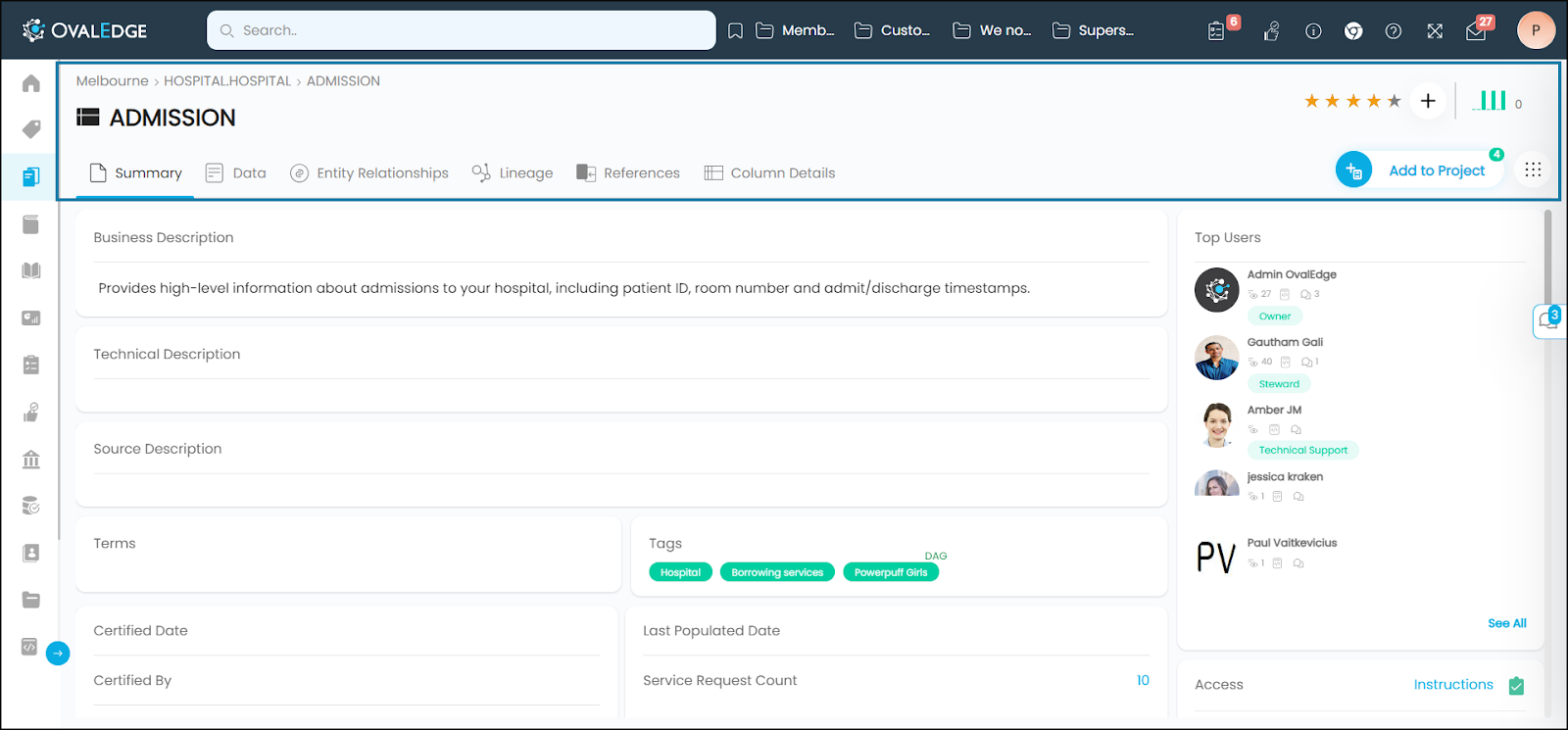Screen dimensions: 1568x730
Task: Click HOSPITAL.HOSPITAL breadcrumb link
Action: tap(227, 81)
